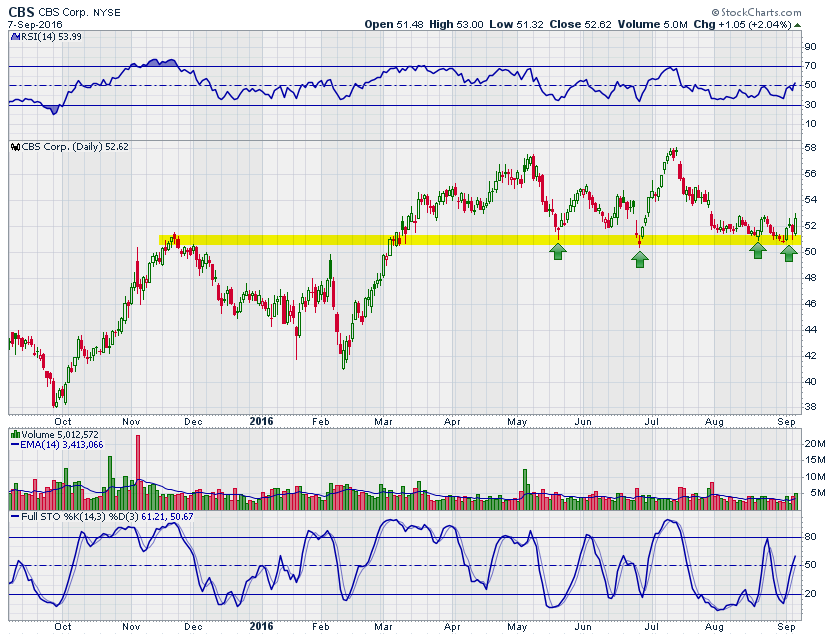Click the 20 level on stochastic axis

810,594
